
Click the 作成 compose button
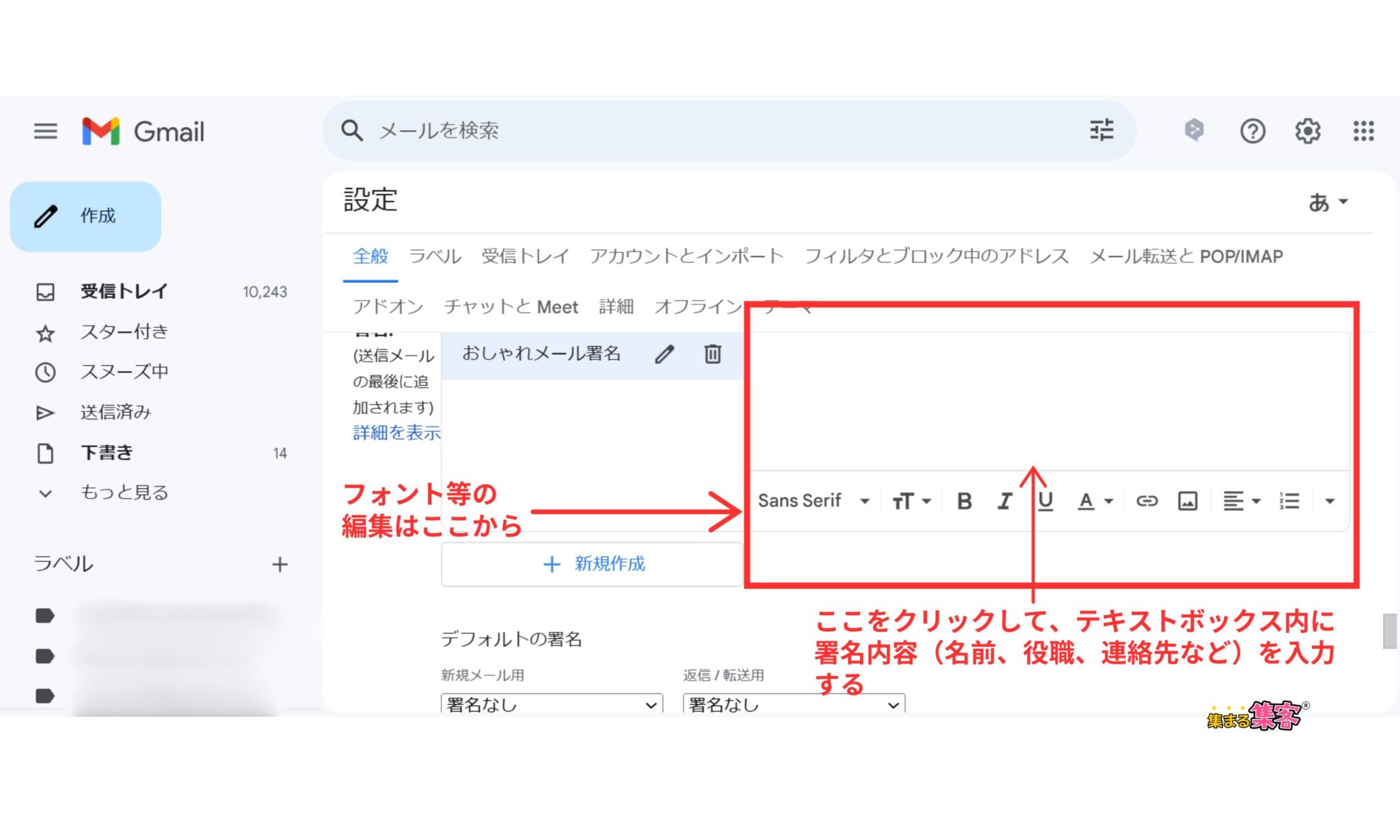[85, 216]
